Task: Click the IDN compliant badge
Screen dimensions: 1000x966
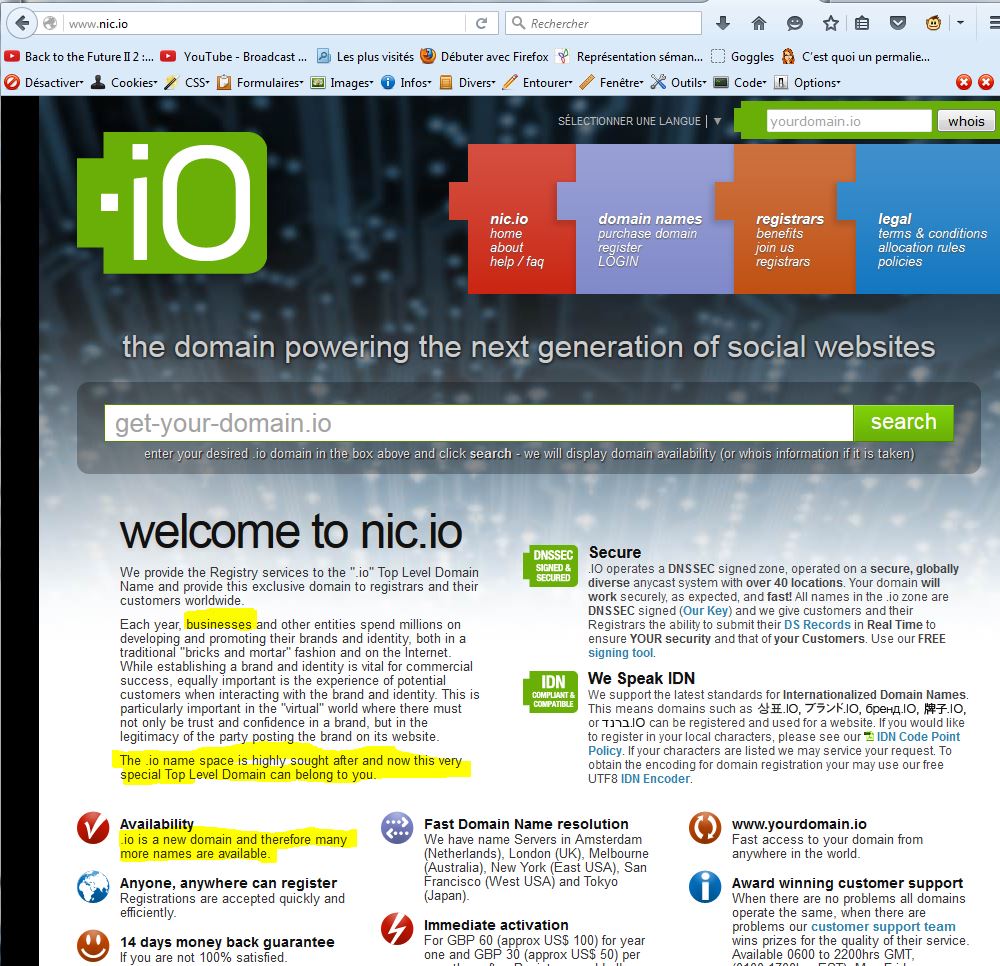Action: [x=551, y=691]
